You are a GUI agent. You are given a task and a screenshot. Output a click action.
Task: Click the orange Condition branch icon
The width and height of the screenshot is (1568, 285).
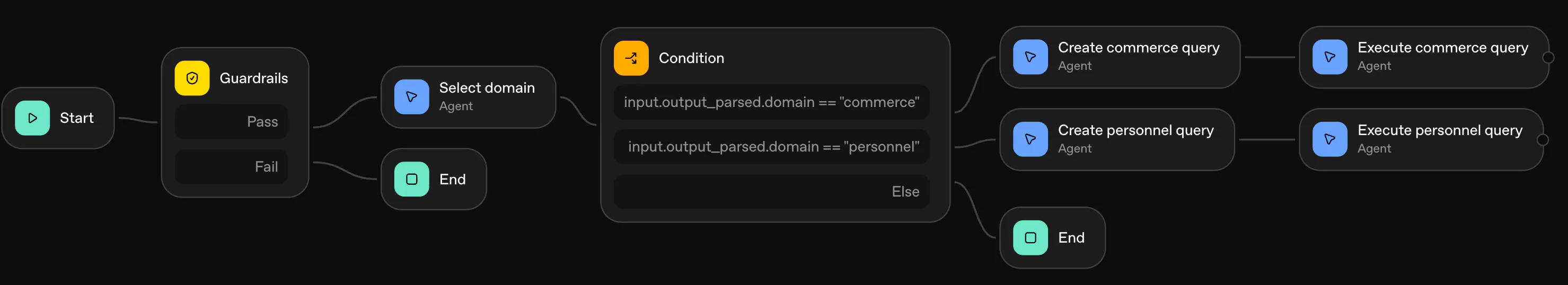(x=631, y=58)
